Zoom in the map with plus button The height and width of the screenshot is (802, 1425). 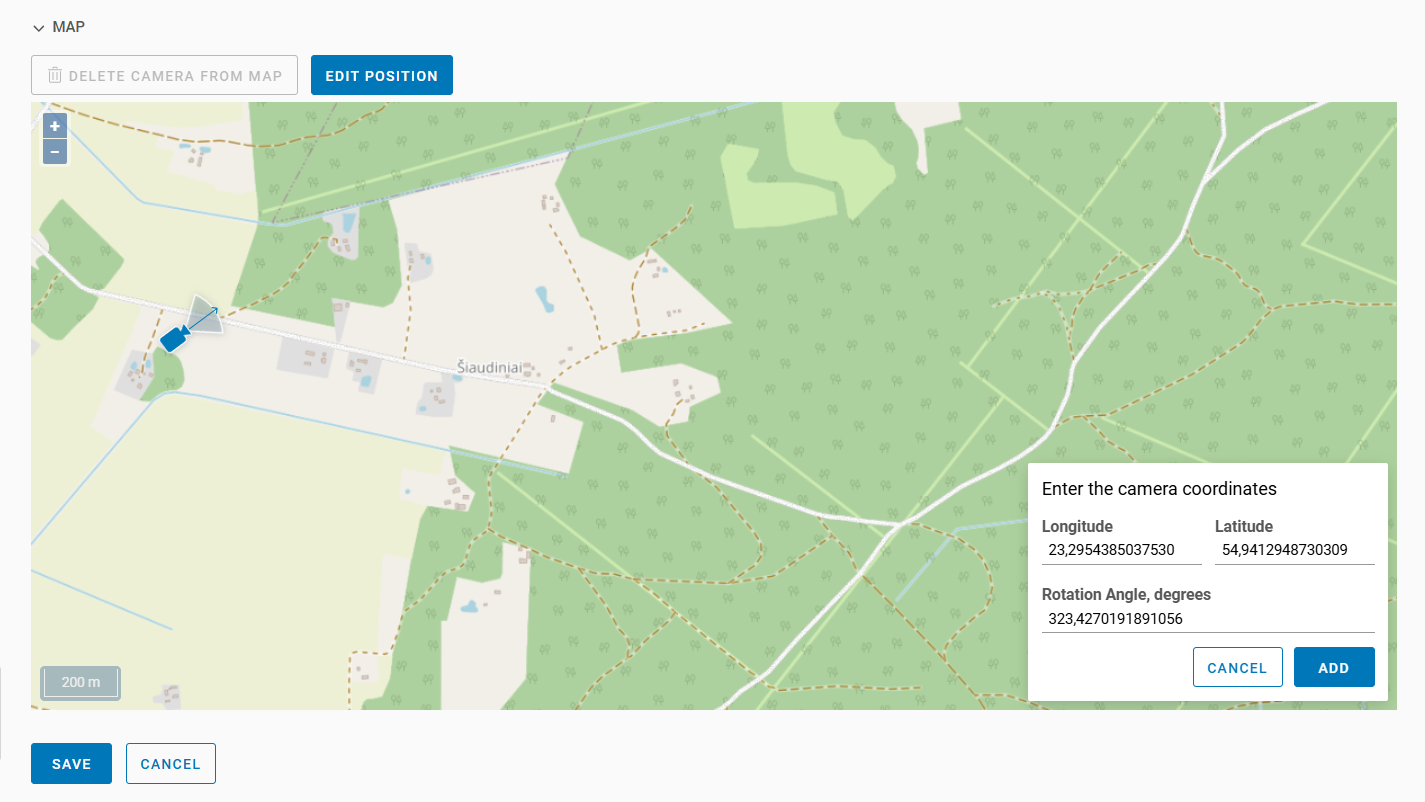tap(55, 126)
